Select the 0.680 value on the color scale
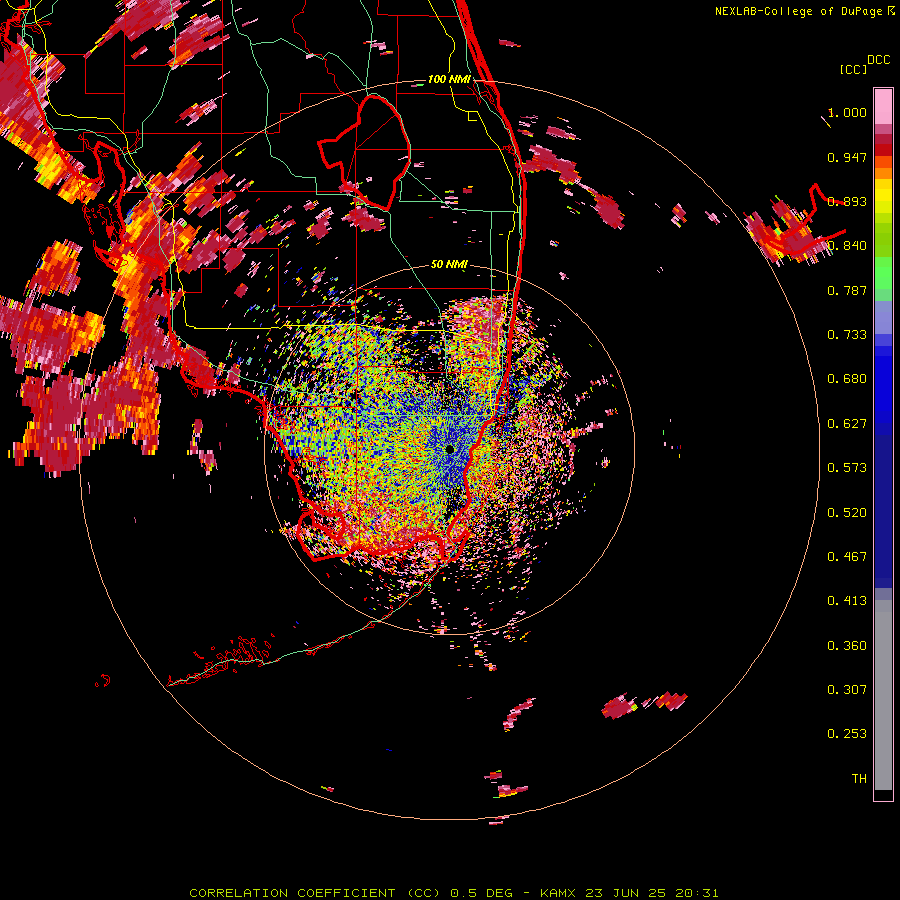 pyautogui.click(x=847, y=379)
